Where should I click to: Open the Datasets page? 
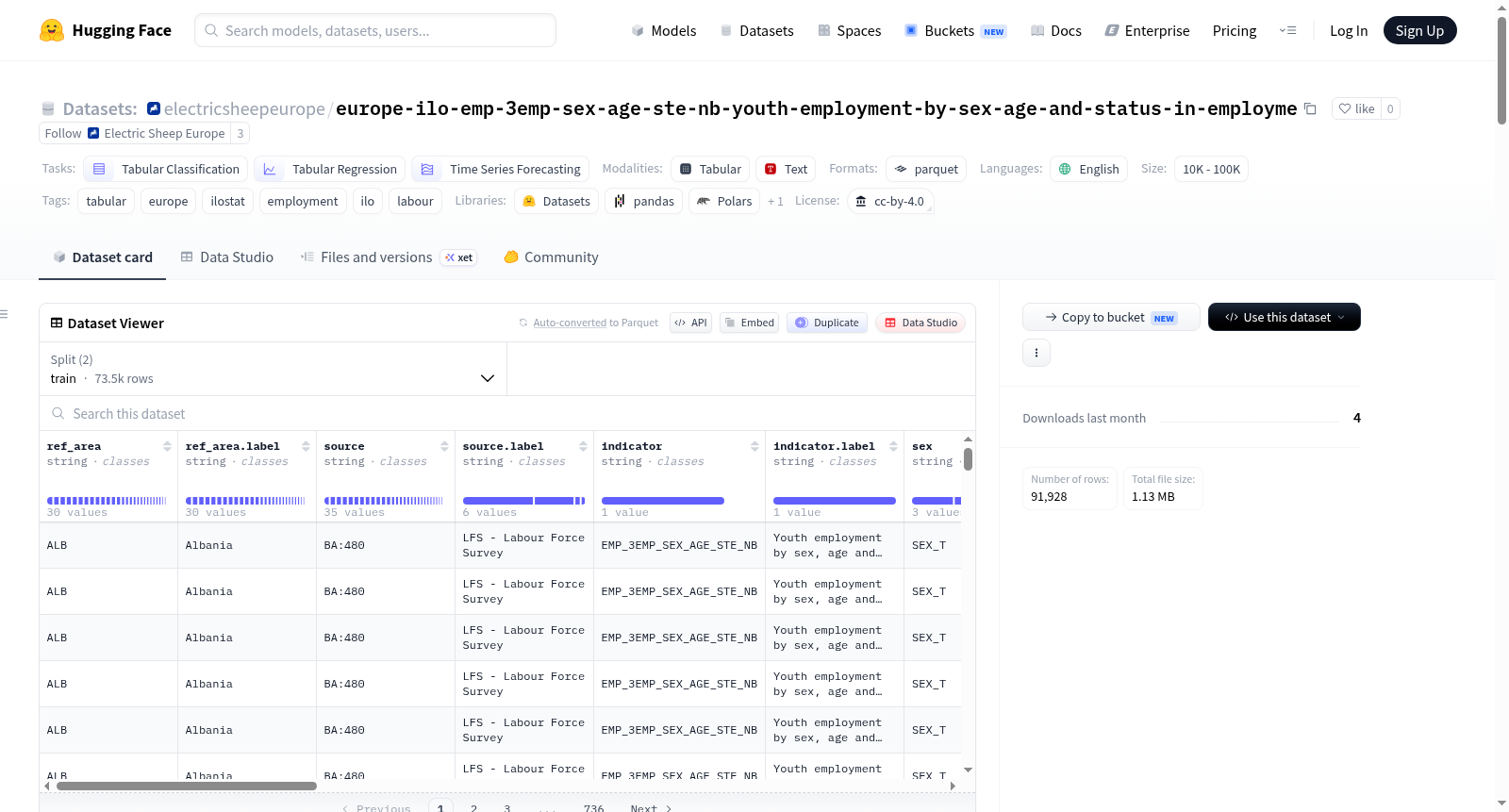(x=757, y=30)
